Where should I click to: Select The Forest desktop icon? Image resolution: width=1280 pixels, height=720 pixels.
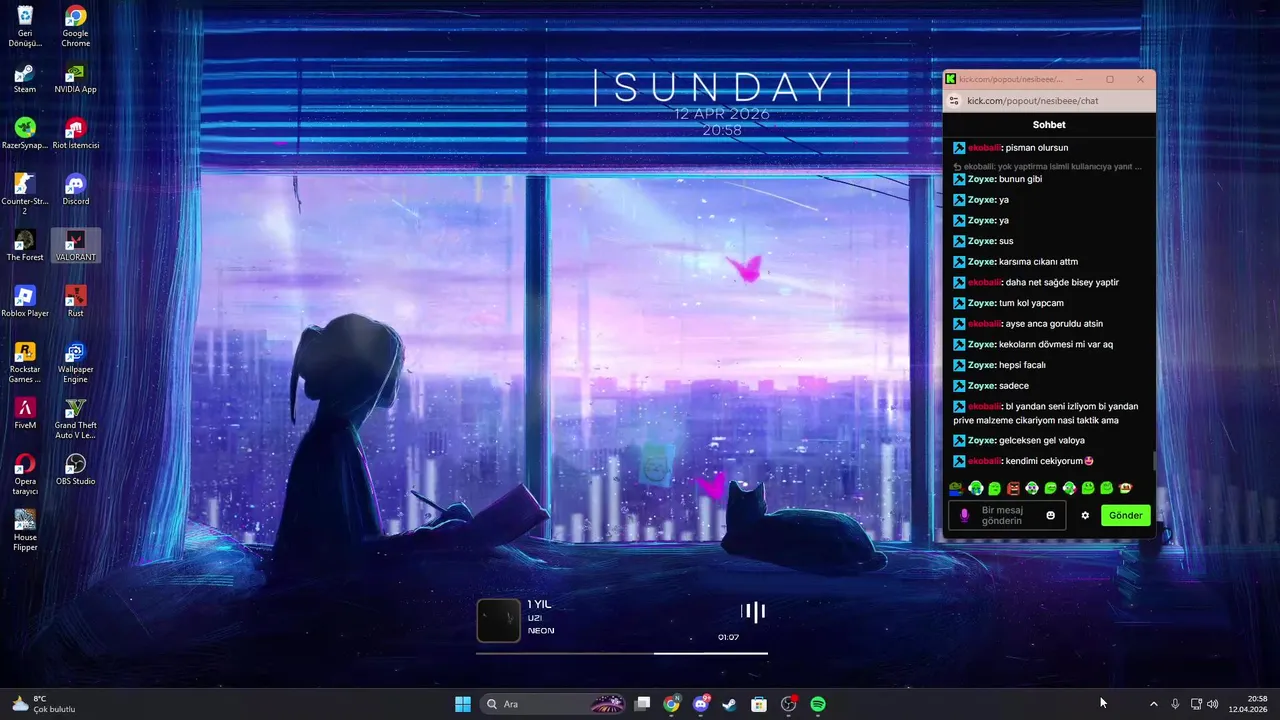25,246
